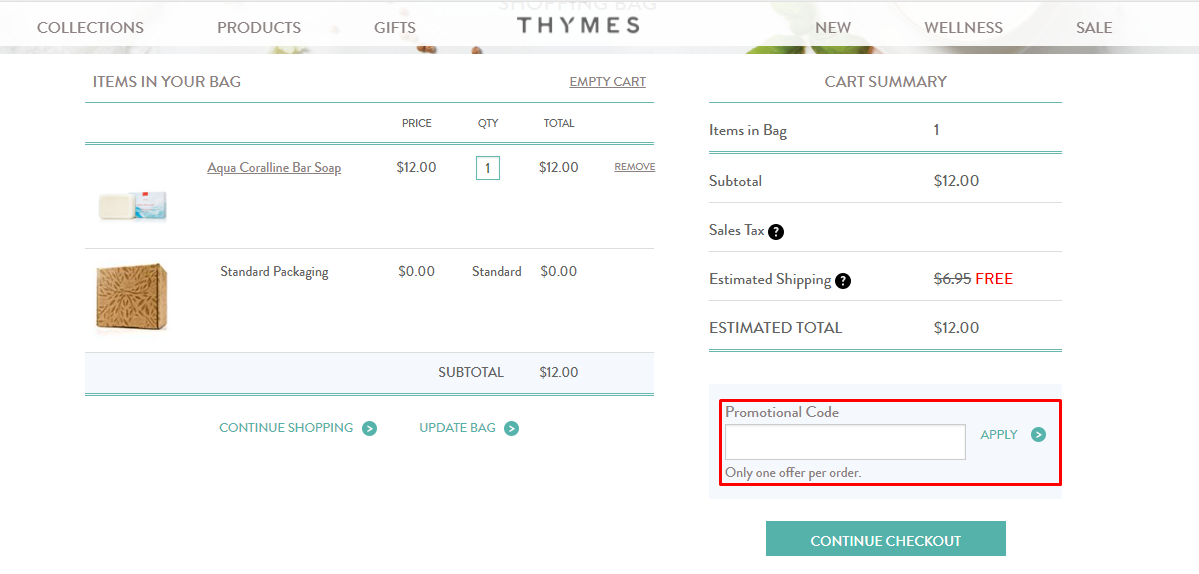Click the TOTAL column header
The image size is (1199, 574).
(559, 123)
